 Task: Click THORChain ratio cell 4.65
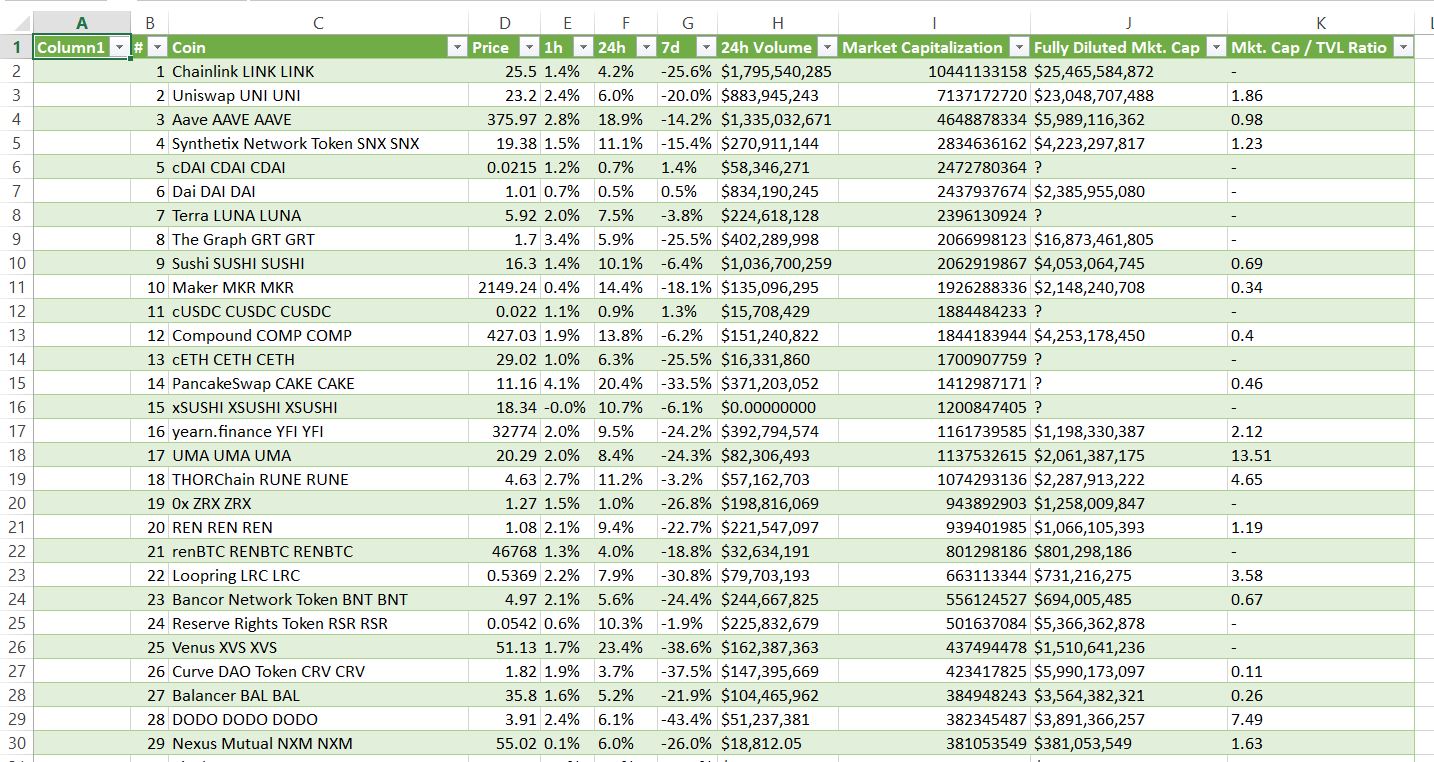[1321, 479]
